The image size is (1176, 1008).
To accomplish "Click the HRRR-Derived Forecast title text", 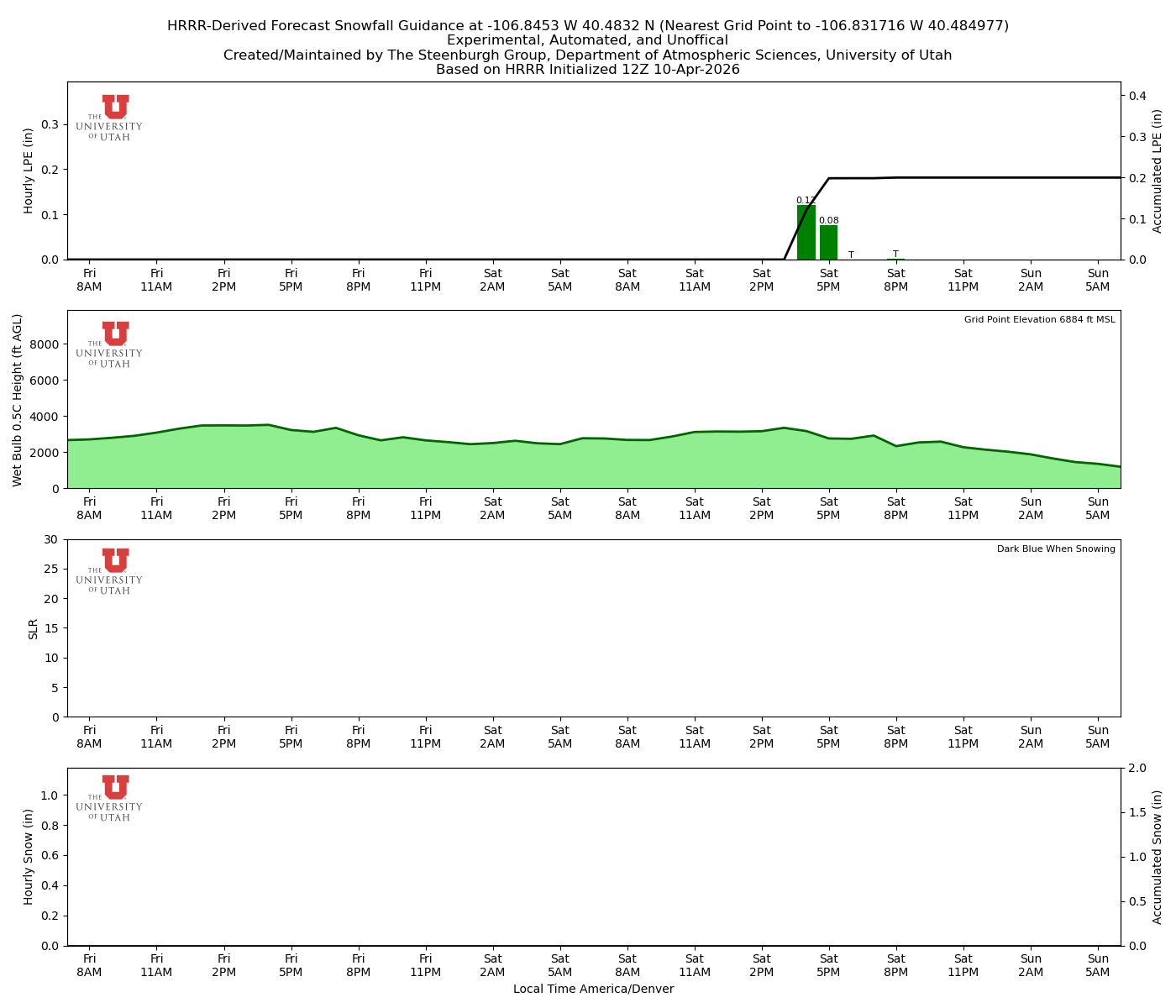I will pos(587,25).
